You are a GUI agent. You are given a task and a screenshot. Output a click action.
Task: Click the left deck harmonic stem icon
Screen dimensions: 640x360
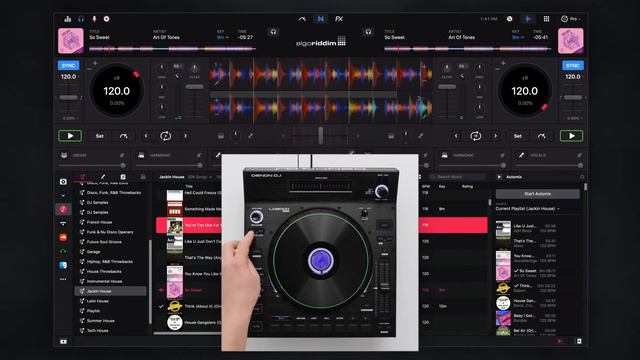pyautogui.click(x=141, y=155)
